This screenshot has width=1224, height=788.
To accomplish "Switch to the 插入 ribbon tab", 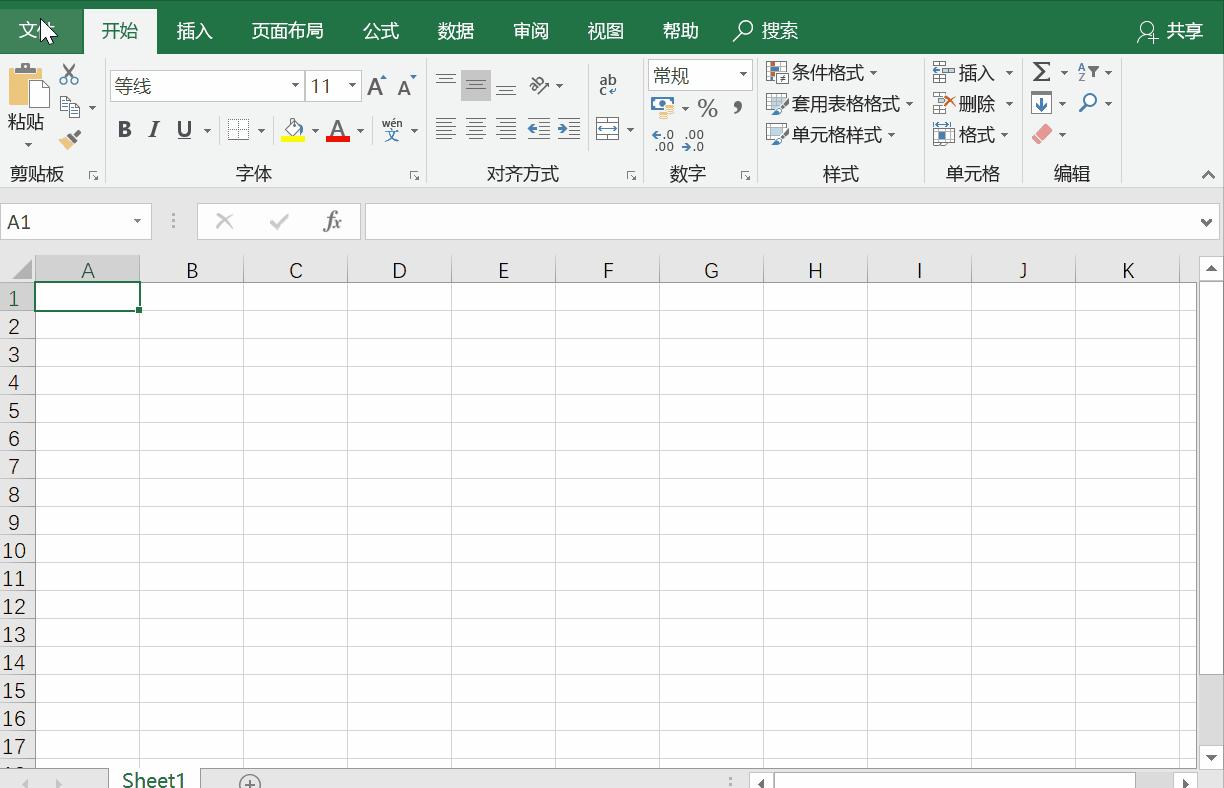I will pos(194,30).
